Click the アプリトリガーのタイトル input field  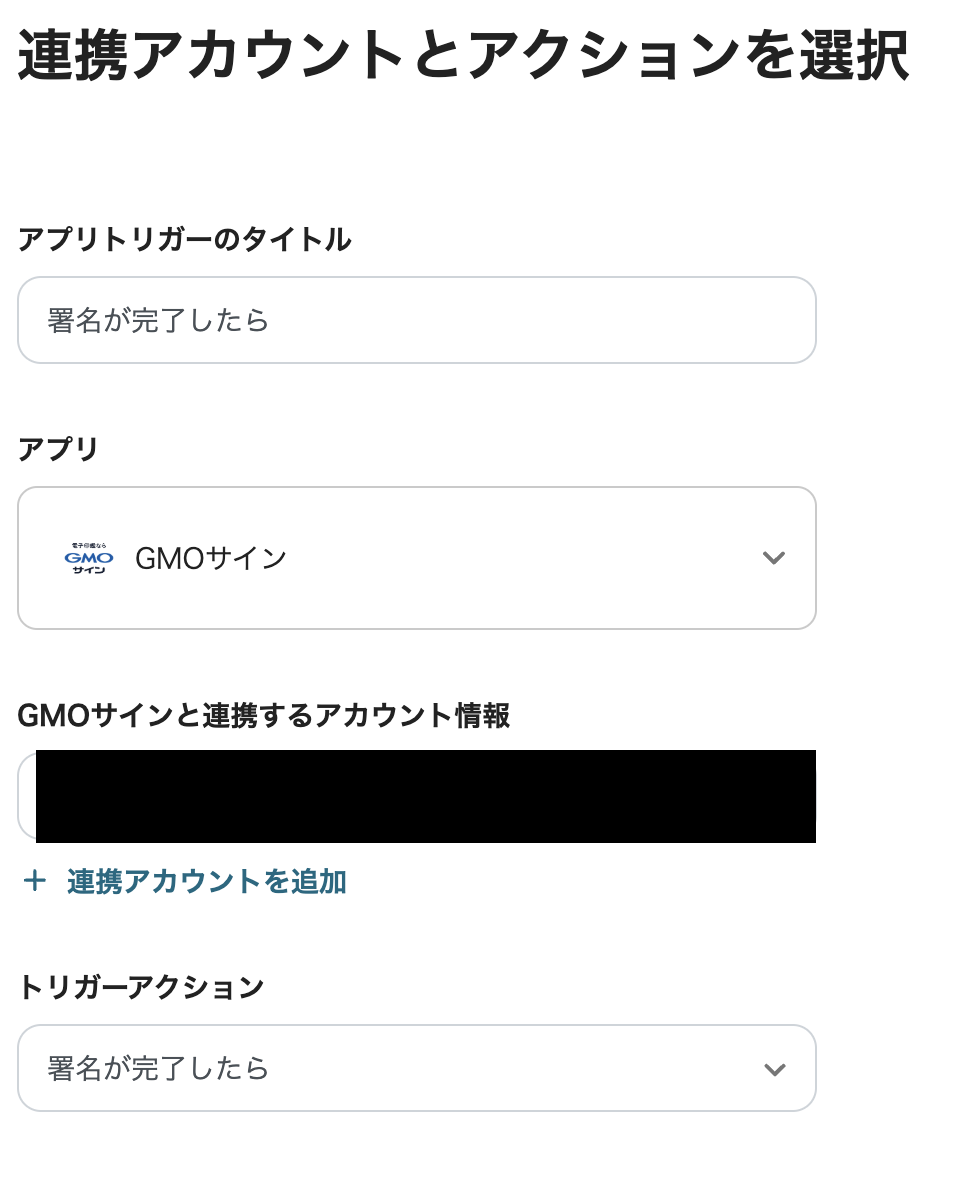point(417,319)
